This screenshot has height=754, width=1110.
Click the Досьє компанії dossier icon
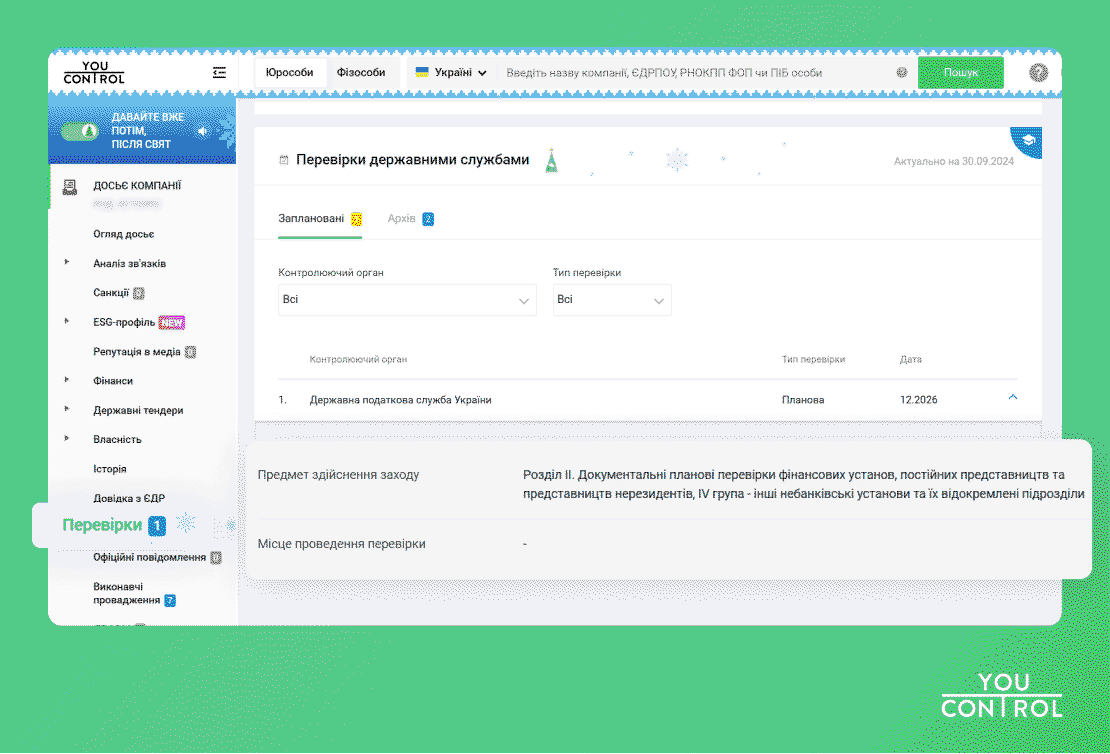70,187
